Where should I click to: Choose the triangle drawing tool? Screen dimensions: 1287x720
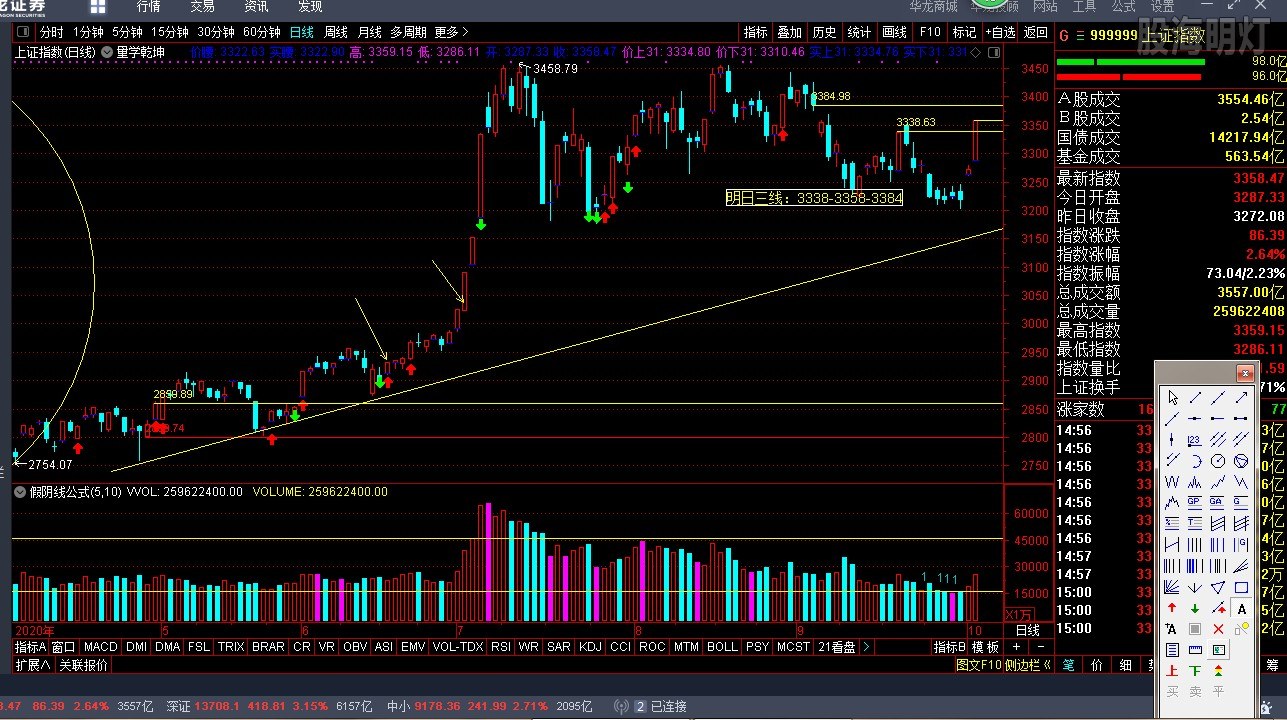(1218, 587)
